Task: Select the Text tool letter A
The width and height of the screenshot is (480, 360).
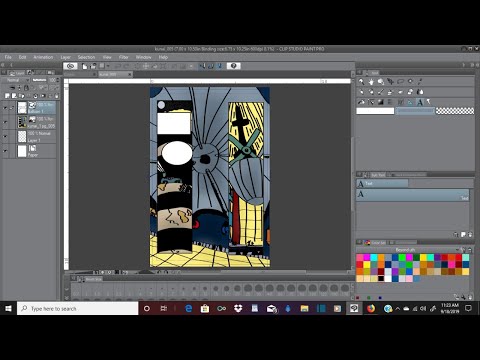Action: pyautogui.click(x=420, y=102)
